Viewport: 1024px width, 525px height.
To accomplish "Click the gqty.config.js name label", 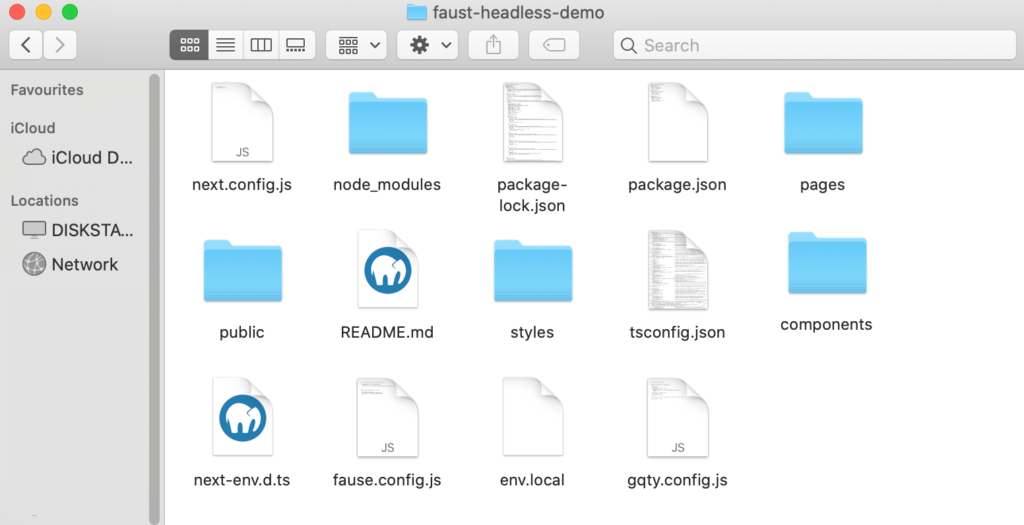I will click(677, 480).
